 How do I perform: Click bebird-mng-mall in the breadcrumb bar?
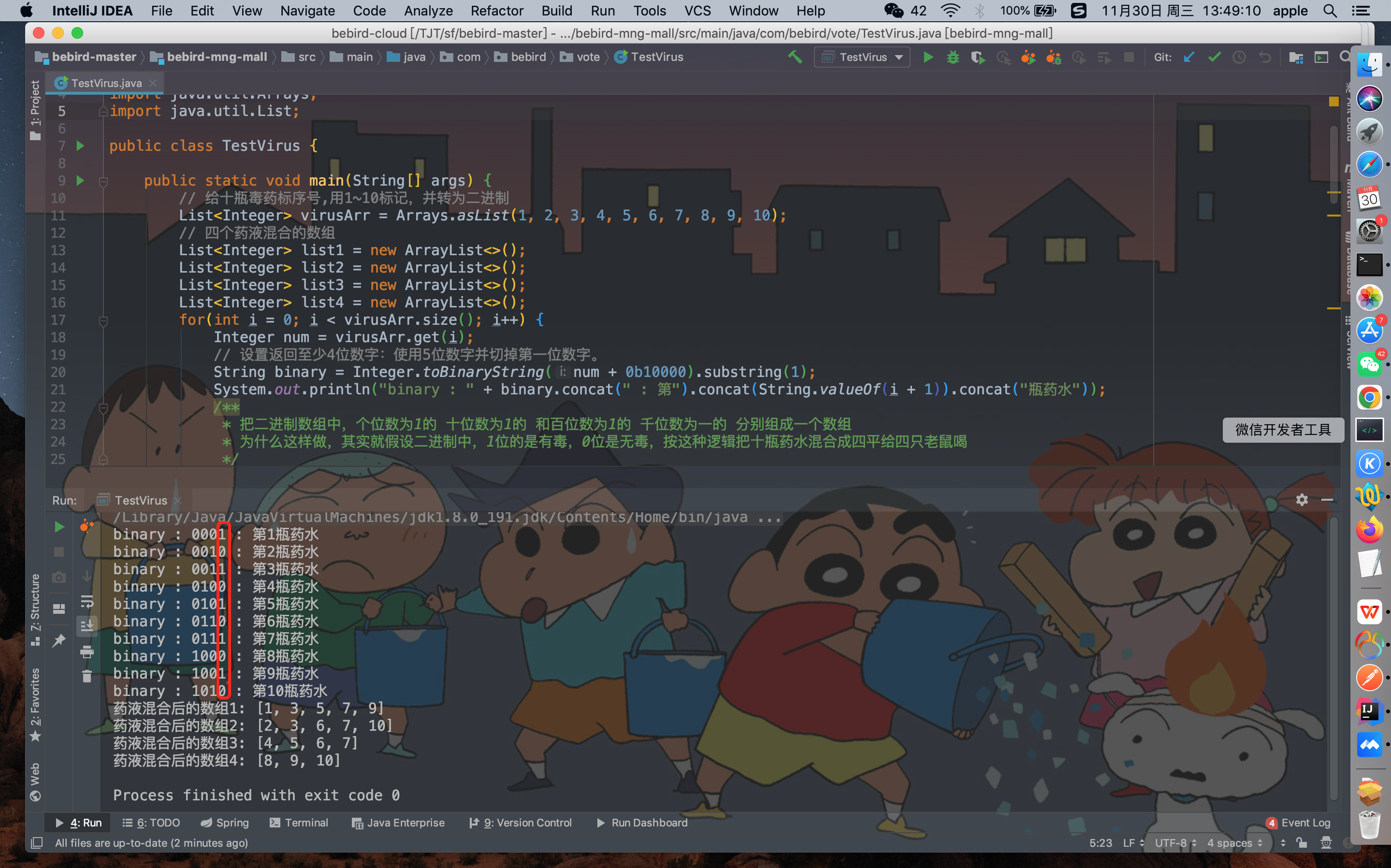coord(208,57)
